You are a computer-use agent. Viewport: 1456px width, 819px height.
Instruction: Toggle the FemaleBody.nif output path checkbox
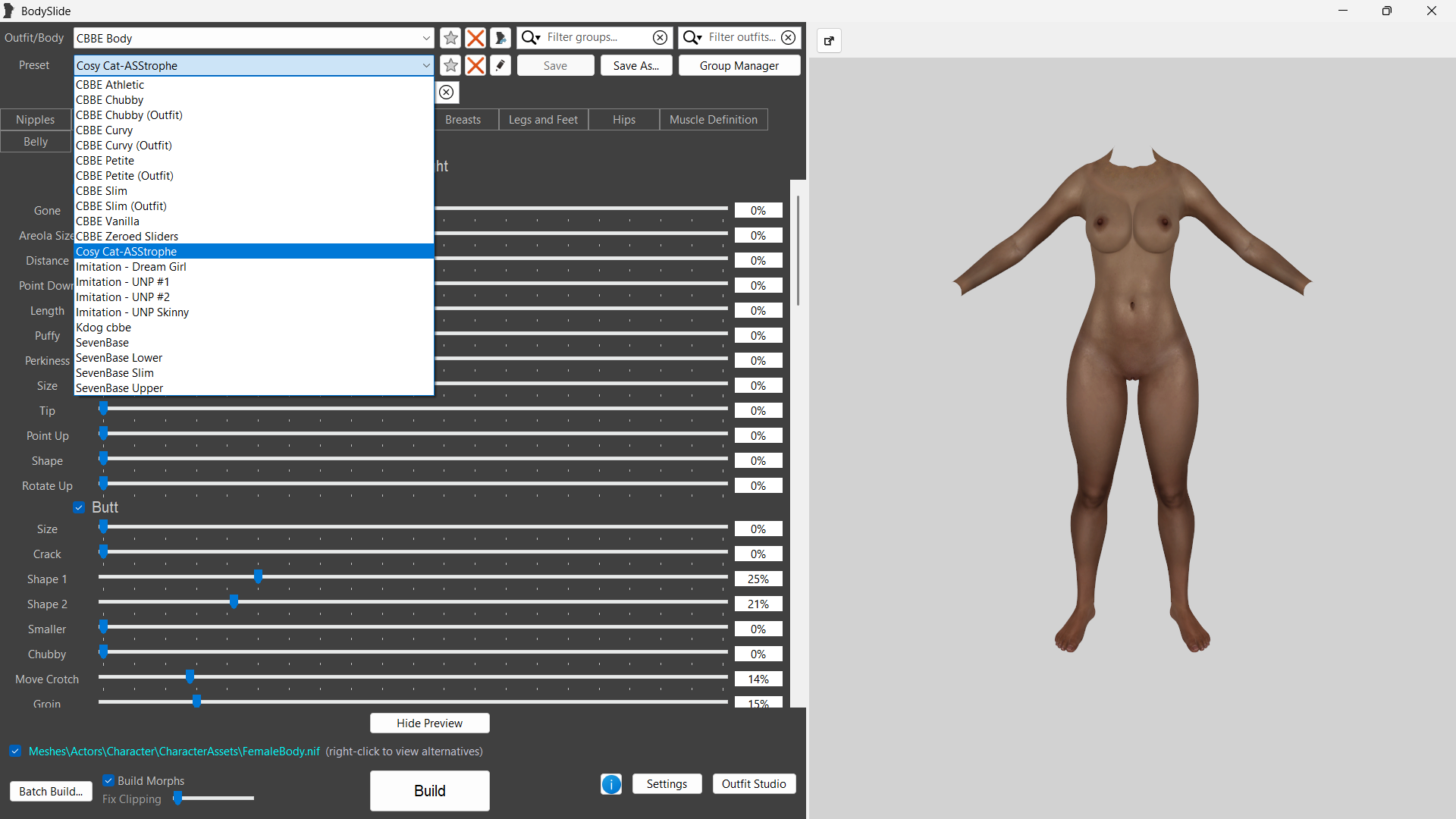pos(15,751)
